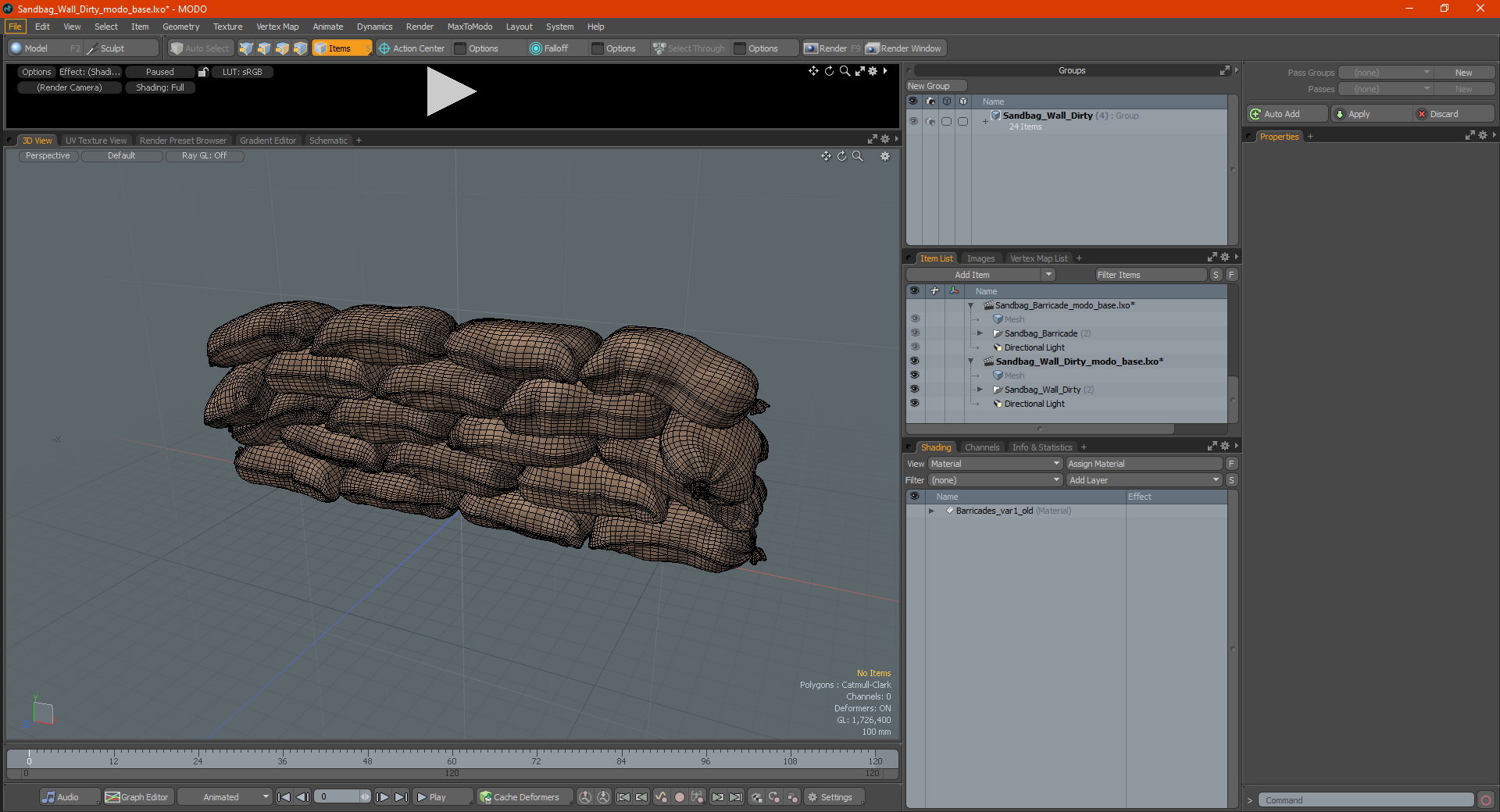Image resolution: width=1500 pixels, height=812 pixels.
Task: Open Animated keying mode dropdown
Action: (225, 797)
